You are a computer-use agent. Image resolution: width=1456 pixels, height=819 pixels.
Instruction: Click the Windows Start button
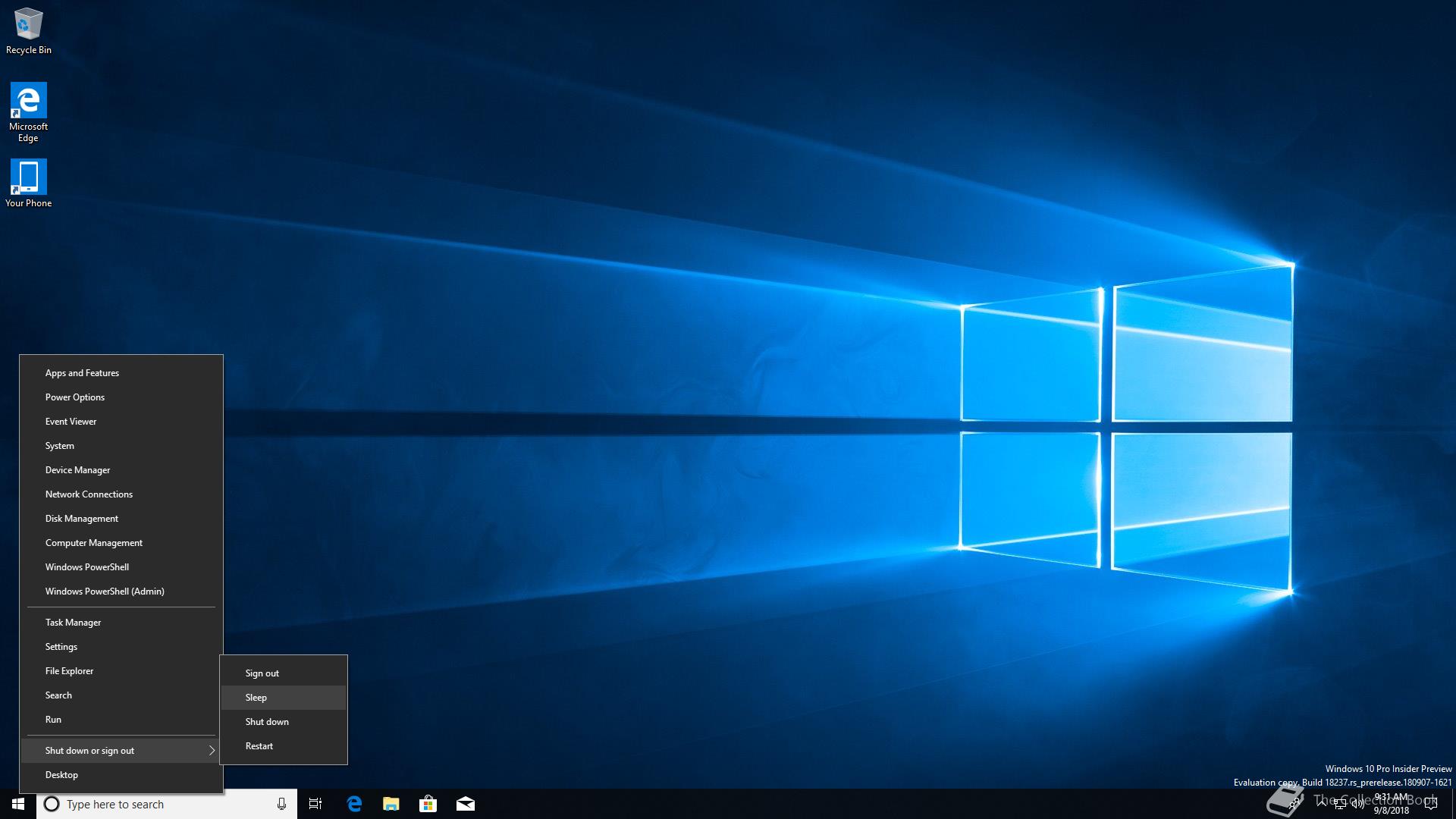18,804
